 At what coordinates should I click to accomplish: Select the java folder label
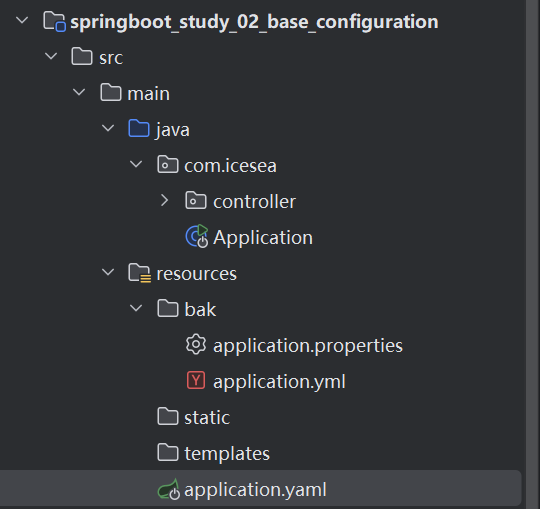173,130
